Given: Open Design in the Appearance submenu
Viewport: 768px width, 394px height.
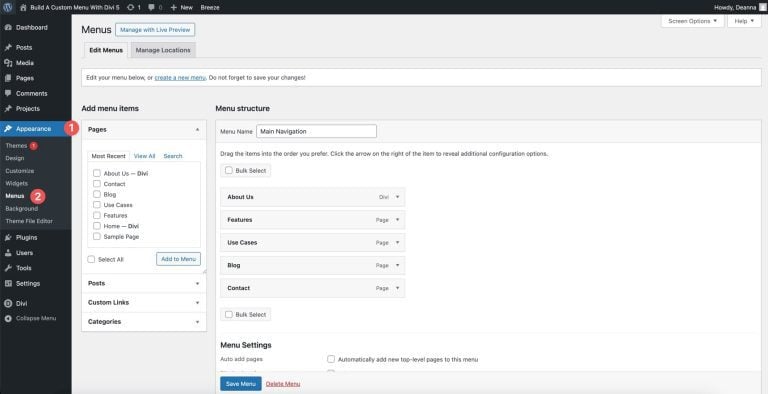Looking at the screenshot, I should pyautogui.click(x=15, y=158).
